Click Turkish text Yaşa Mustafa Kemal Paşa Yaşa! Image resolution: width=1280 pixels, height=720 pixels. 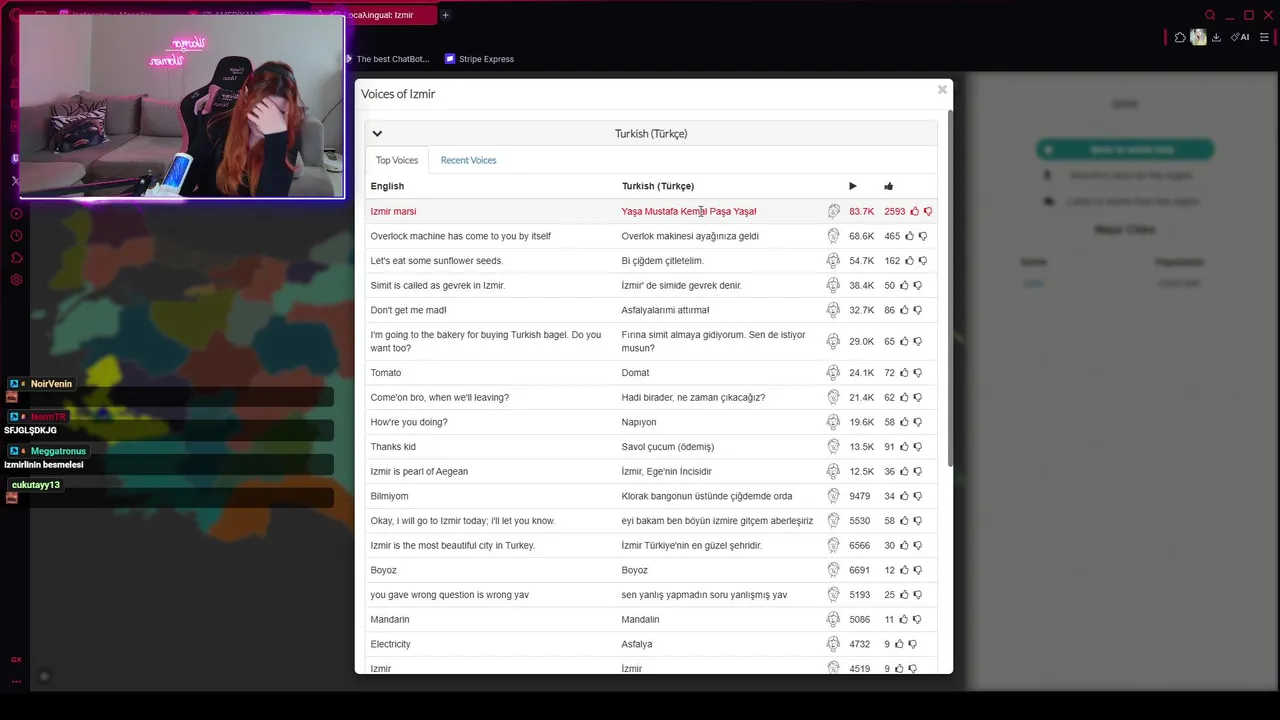click(x=688, y=211)
